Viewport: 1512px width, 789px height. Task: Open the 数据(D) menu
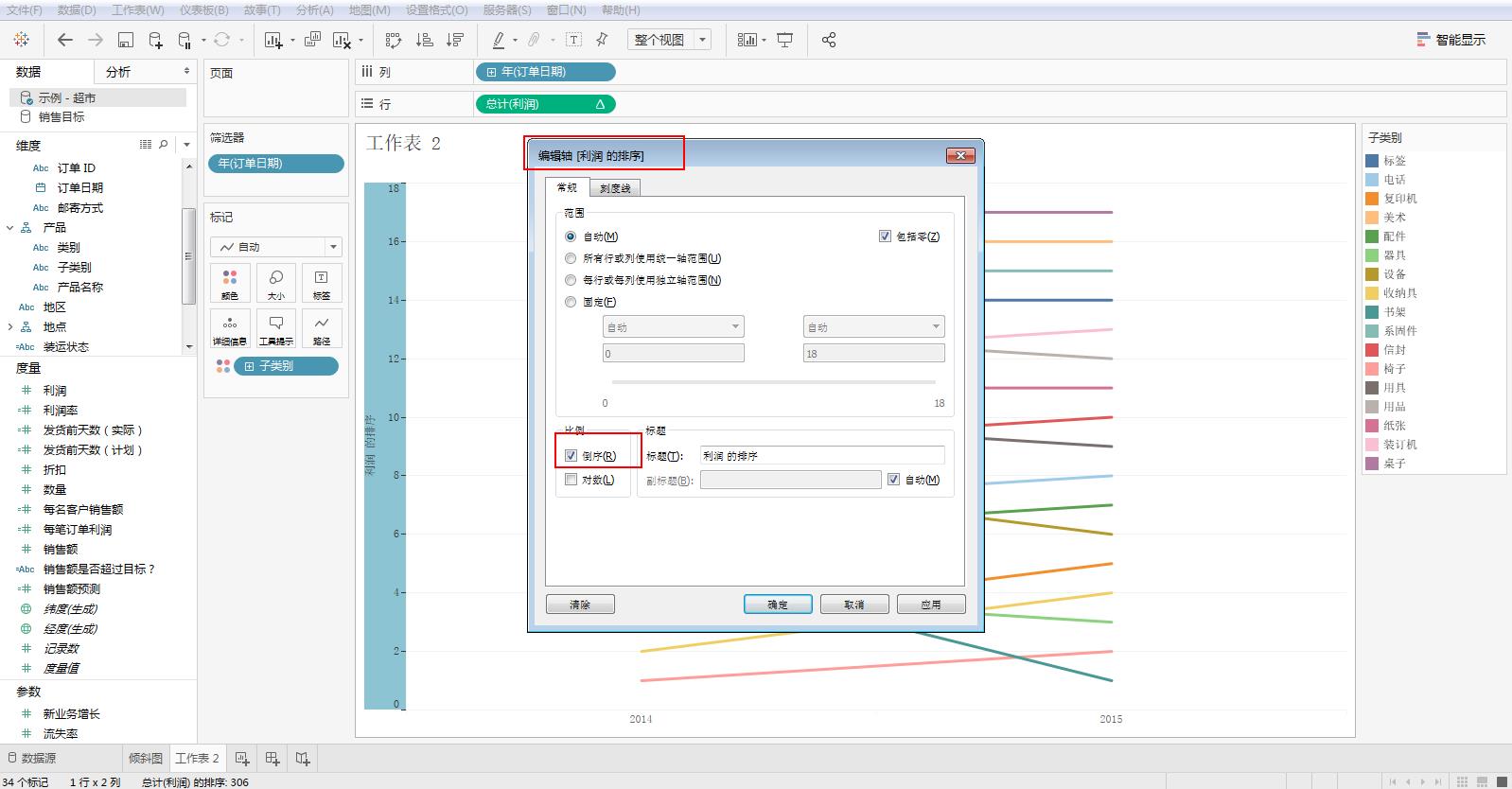tap(77, 10)
